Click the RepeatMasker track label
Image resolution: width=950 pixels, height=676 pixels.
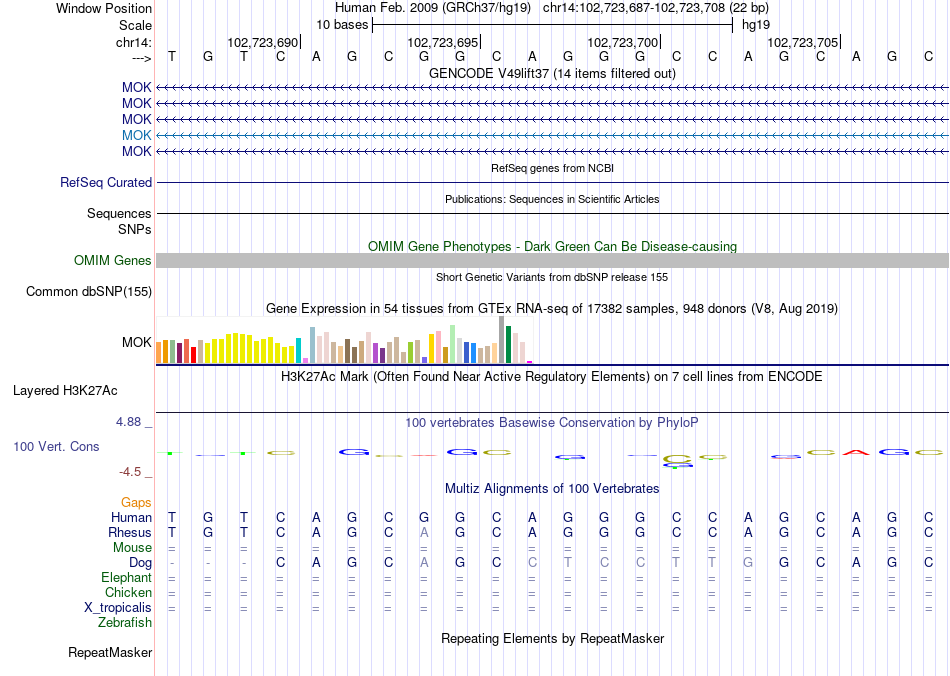[110, 652]
